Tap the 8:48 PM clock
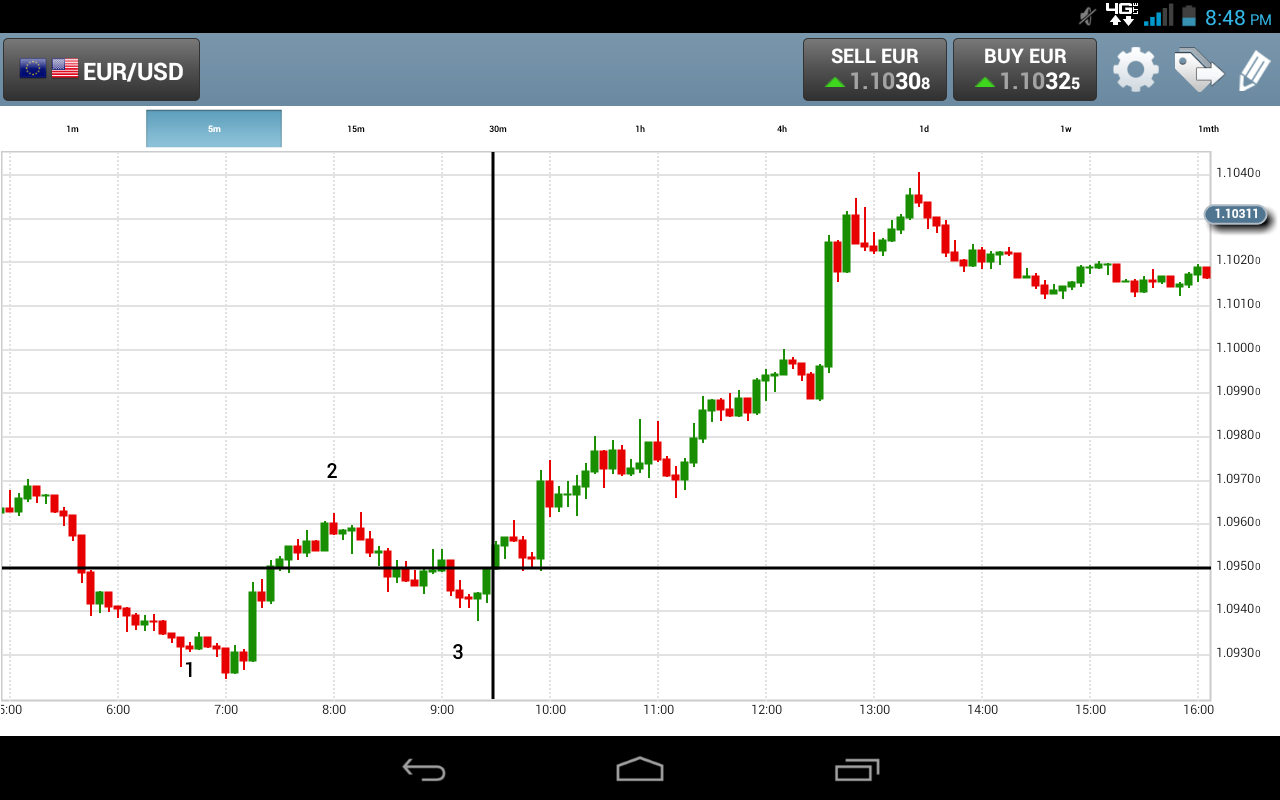1280x800 pixels. [x=1239, y=17]
